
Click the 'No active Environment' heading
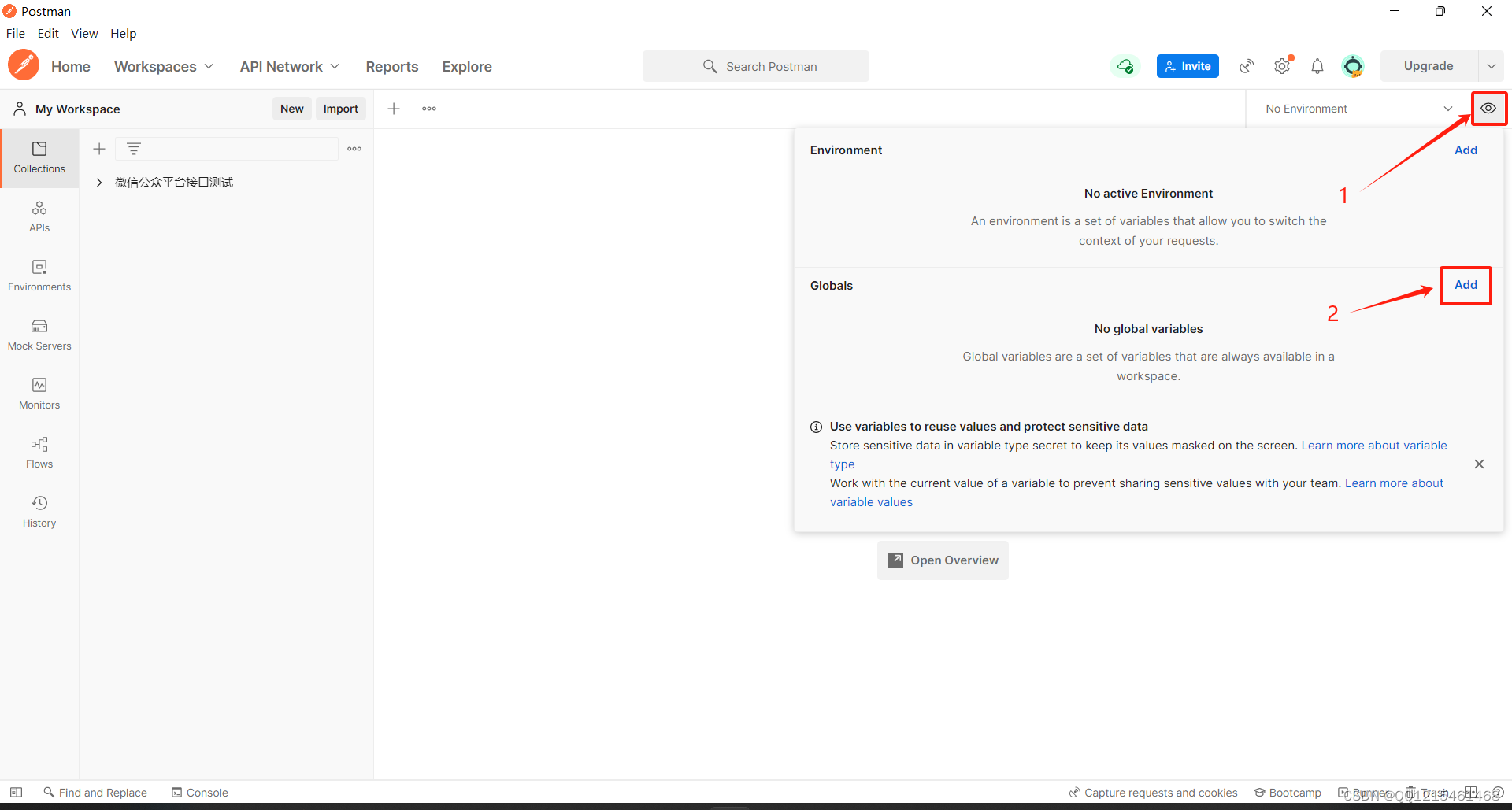(1148, 194)
